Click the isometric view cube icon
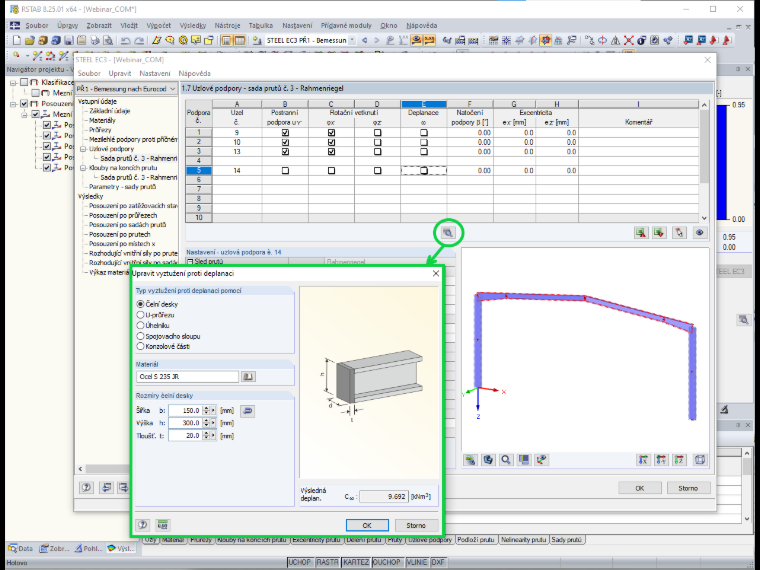 700,459
